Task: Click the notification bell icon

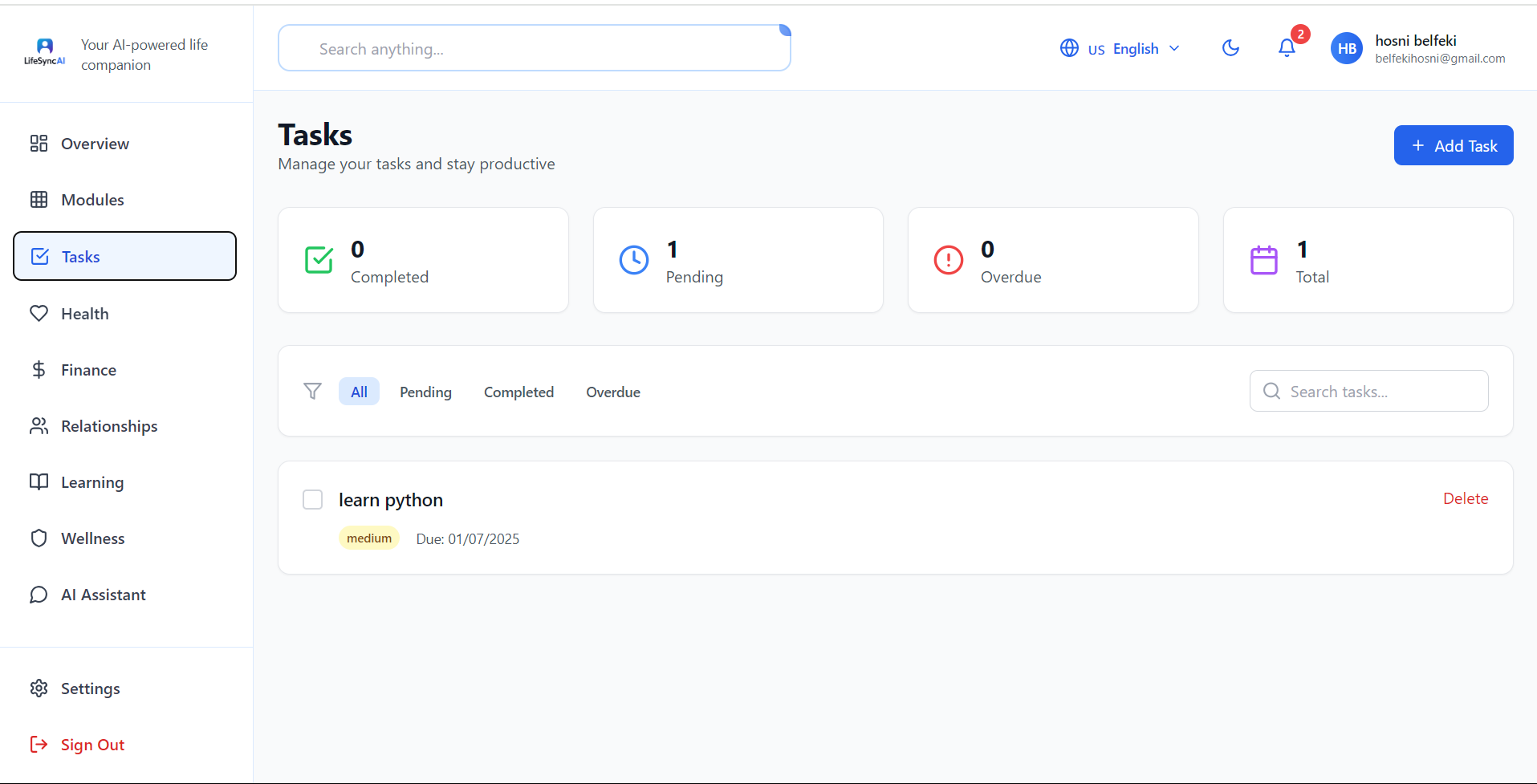Action: 1287,48
